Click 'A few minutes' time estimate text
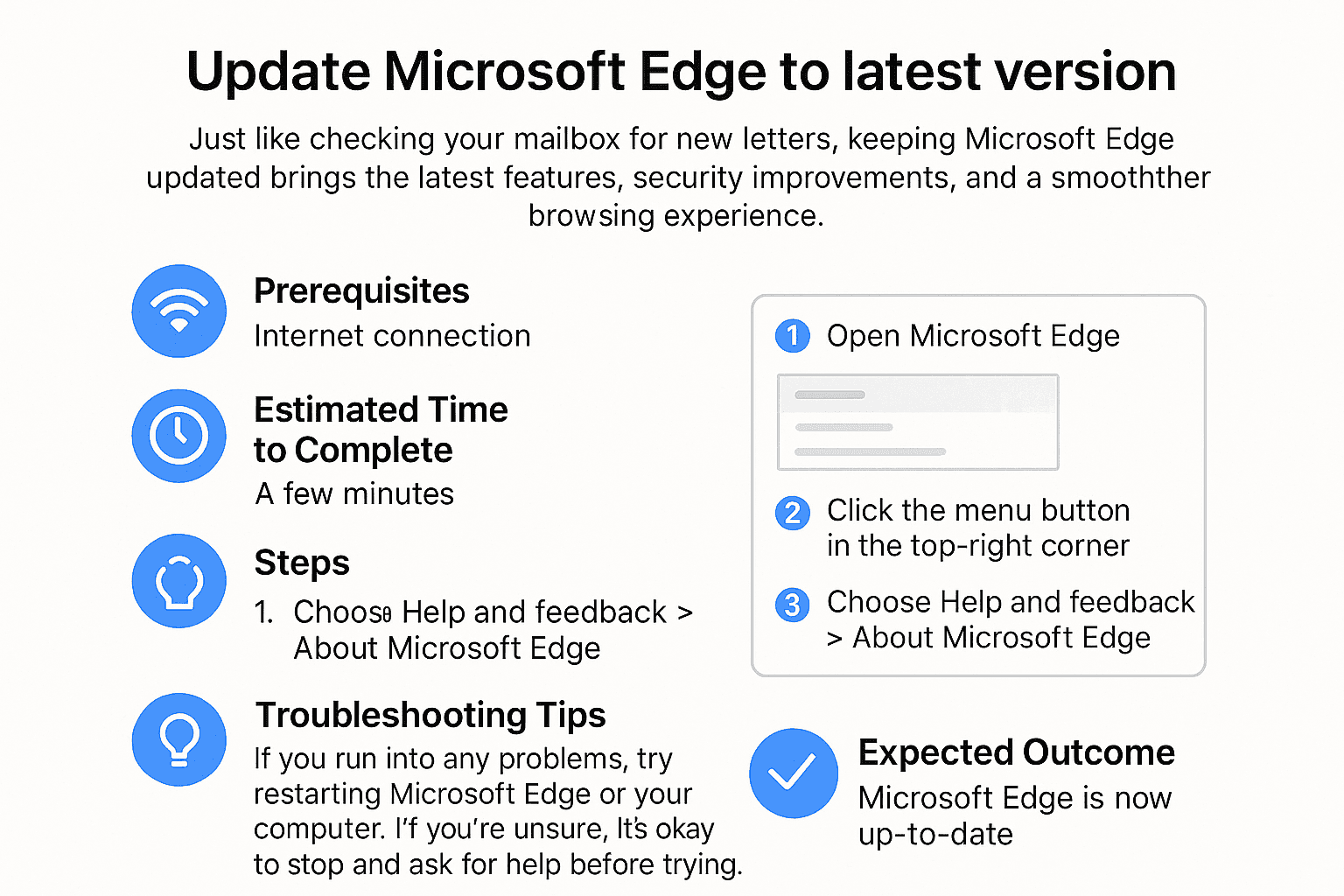 coord(354,494)
